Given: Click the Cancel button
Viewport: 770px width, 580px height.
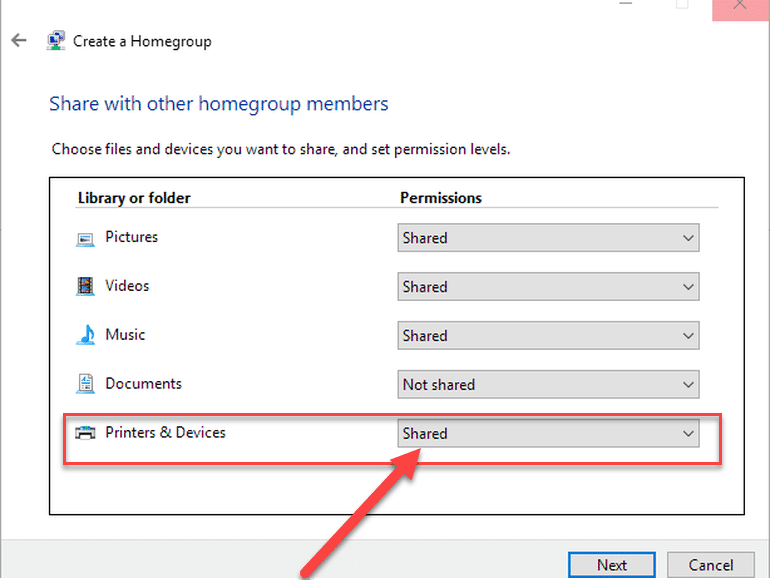Looking at the screenshot, I should tap(711, 565).
